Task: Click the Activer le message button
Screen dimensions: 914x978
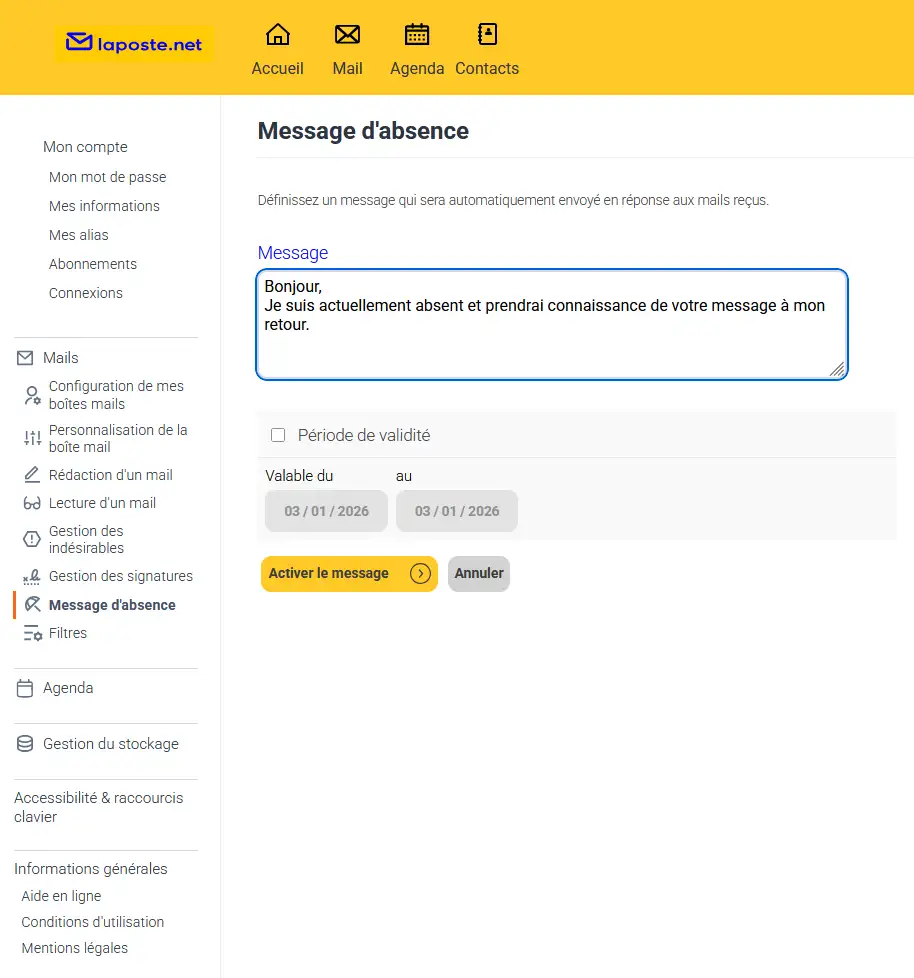Action: click(349, 574)
